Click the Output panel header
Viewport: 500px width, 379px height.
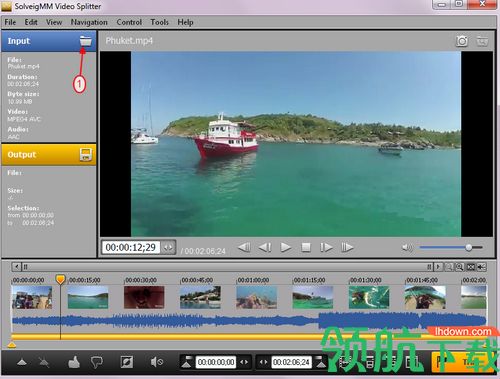[x=49, y=155]
